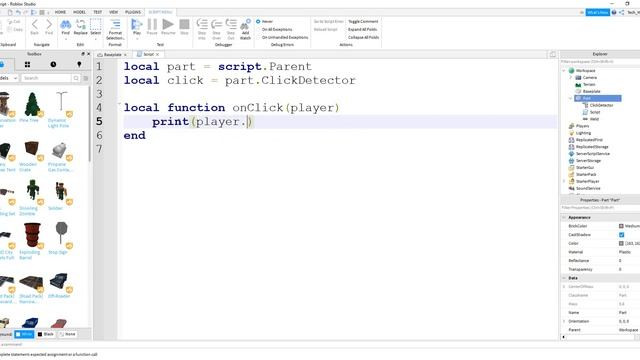Expand the Orientation property
640x360 pixels.
click(564, 321)
